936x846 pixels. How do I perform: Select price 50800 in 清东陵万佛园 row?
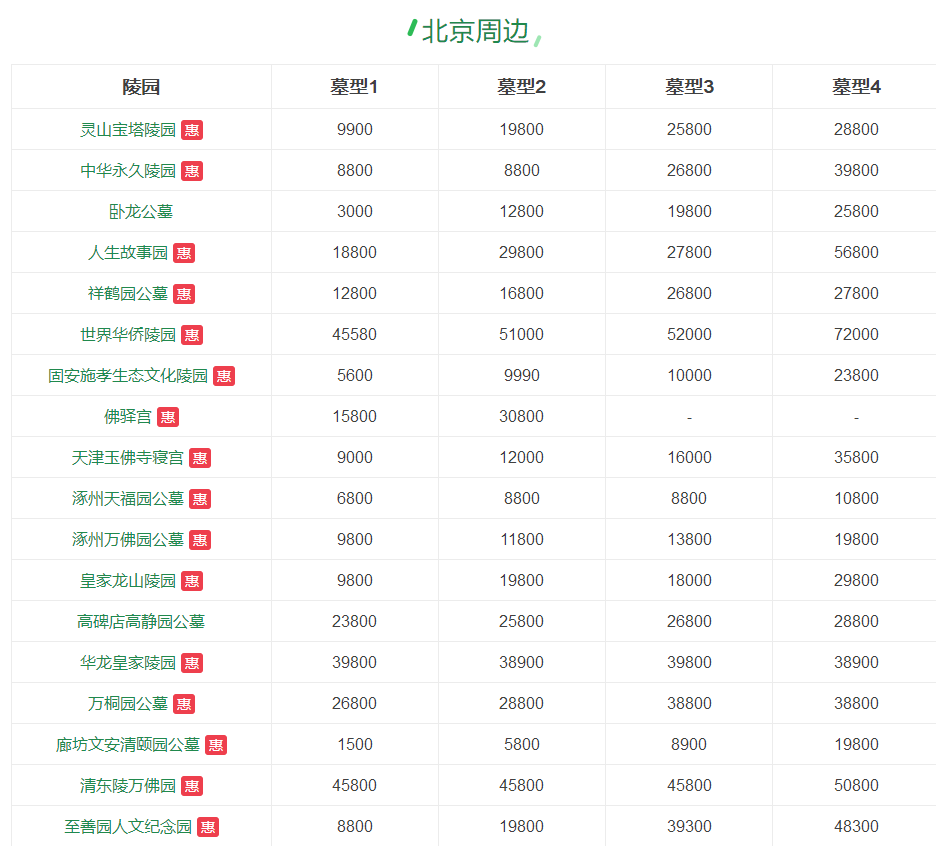click(856, 786)
